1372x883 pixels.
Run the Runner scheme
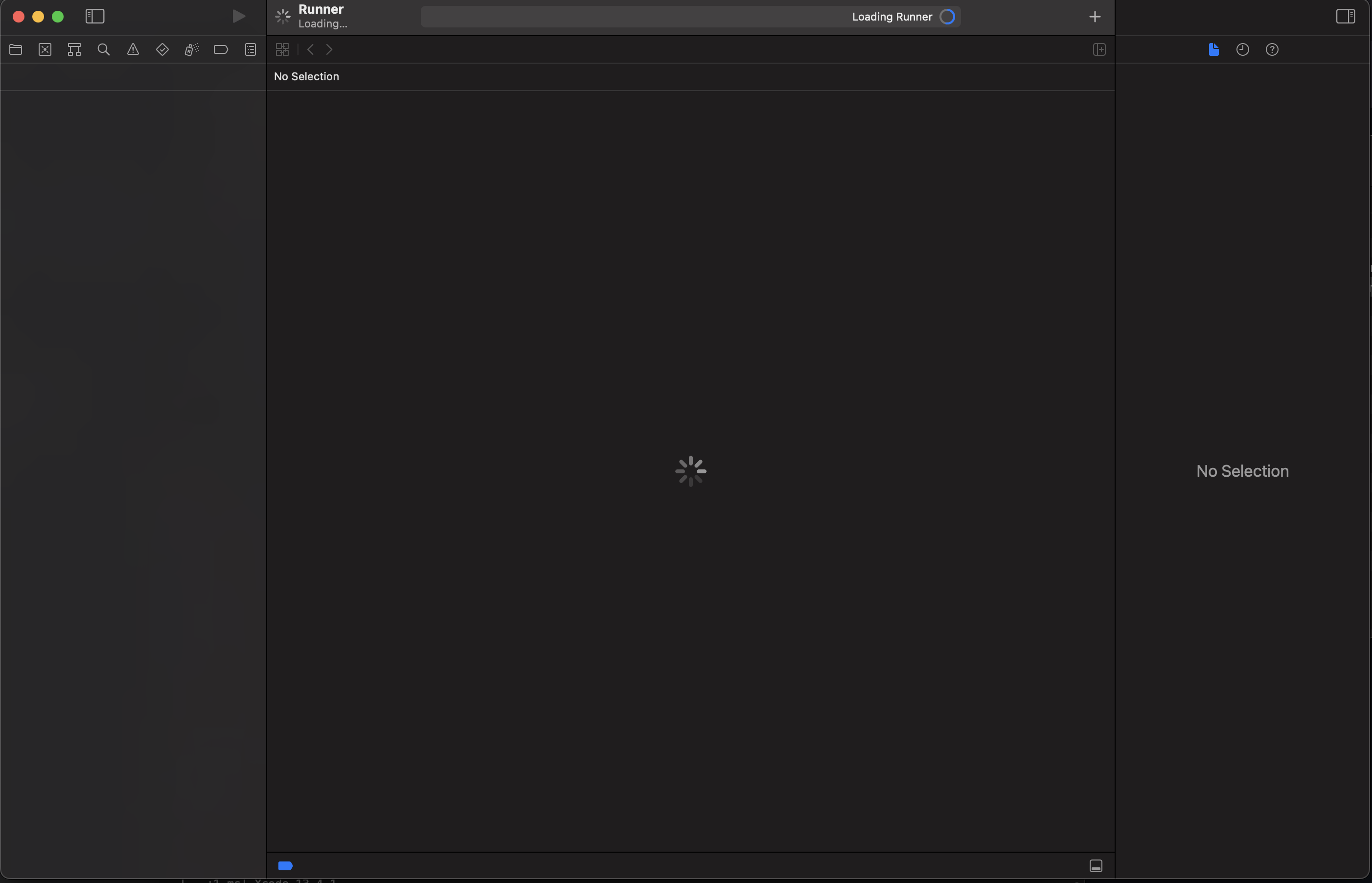238,16
